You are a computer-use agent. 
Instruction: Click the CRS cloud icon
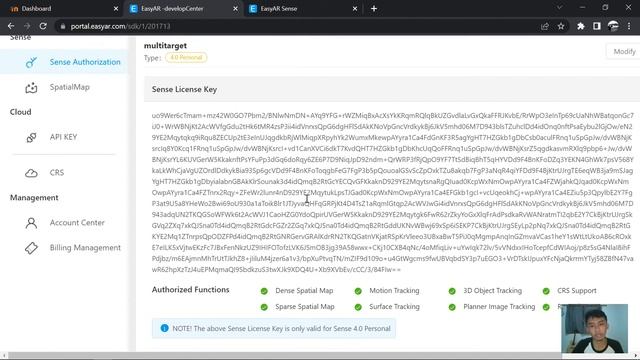tap(31, 173)
